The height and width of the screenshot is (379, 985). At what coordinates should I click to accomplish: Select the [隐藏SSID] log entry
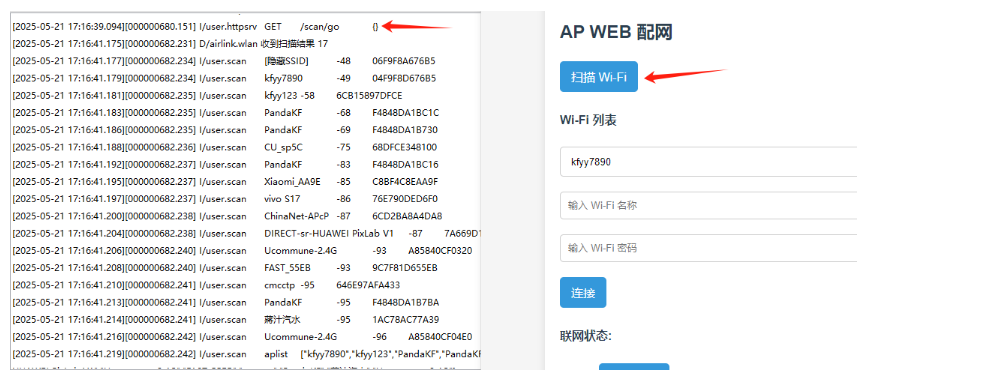coord(224,61)
